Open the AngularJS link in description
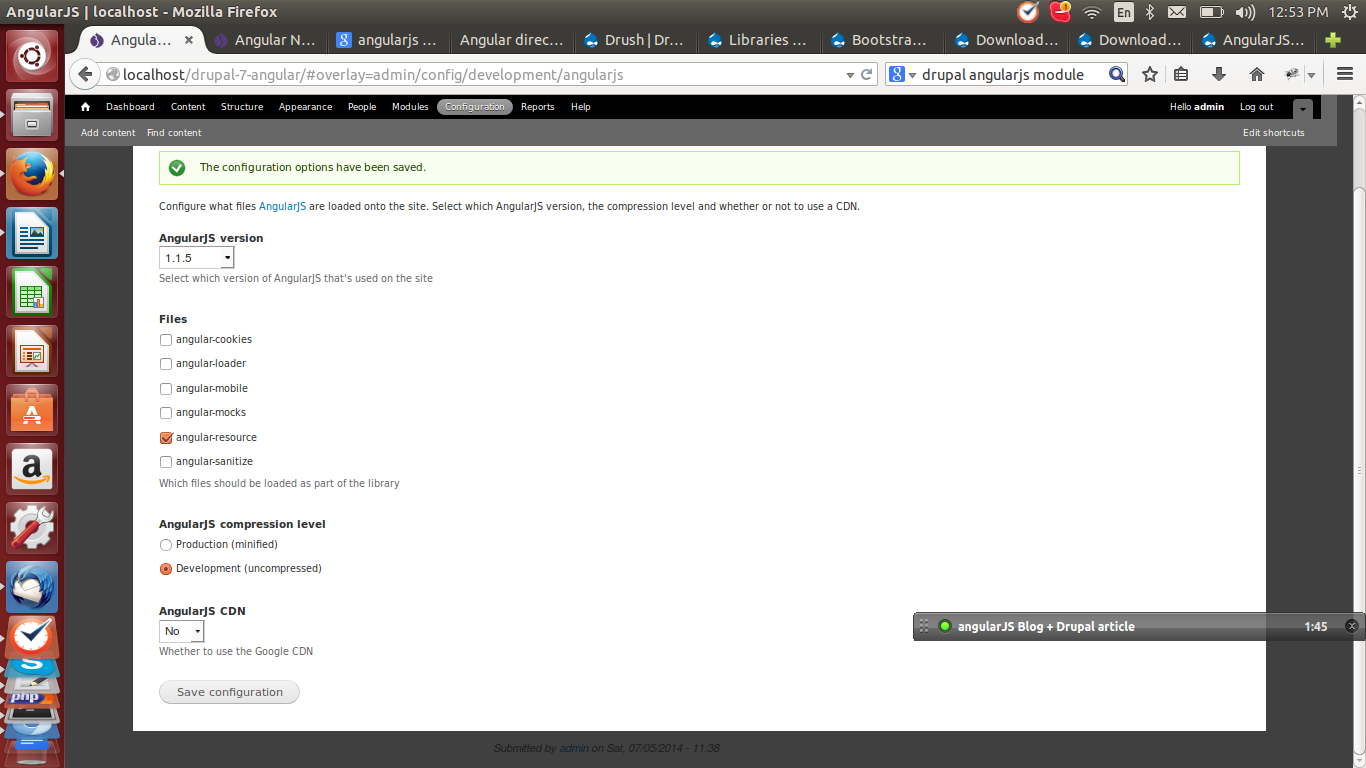Image resolution: width=1366 pixels, height=768 pixels. click(282, 207)
